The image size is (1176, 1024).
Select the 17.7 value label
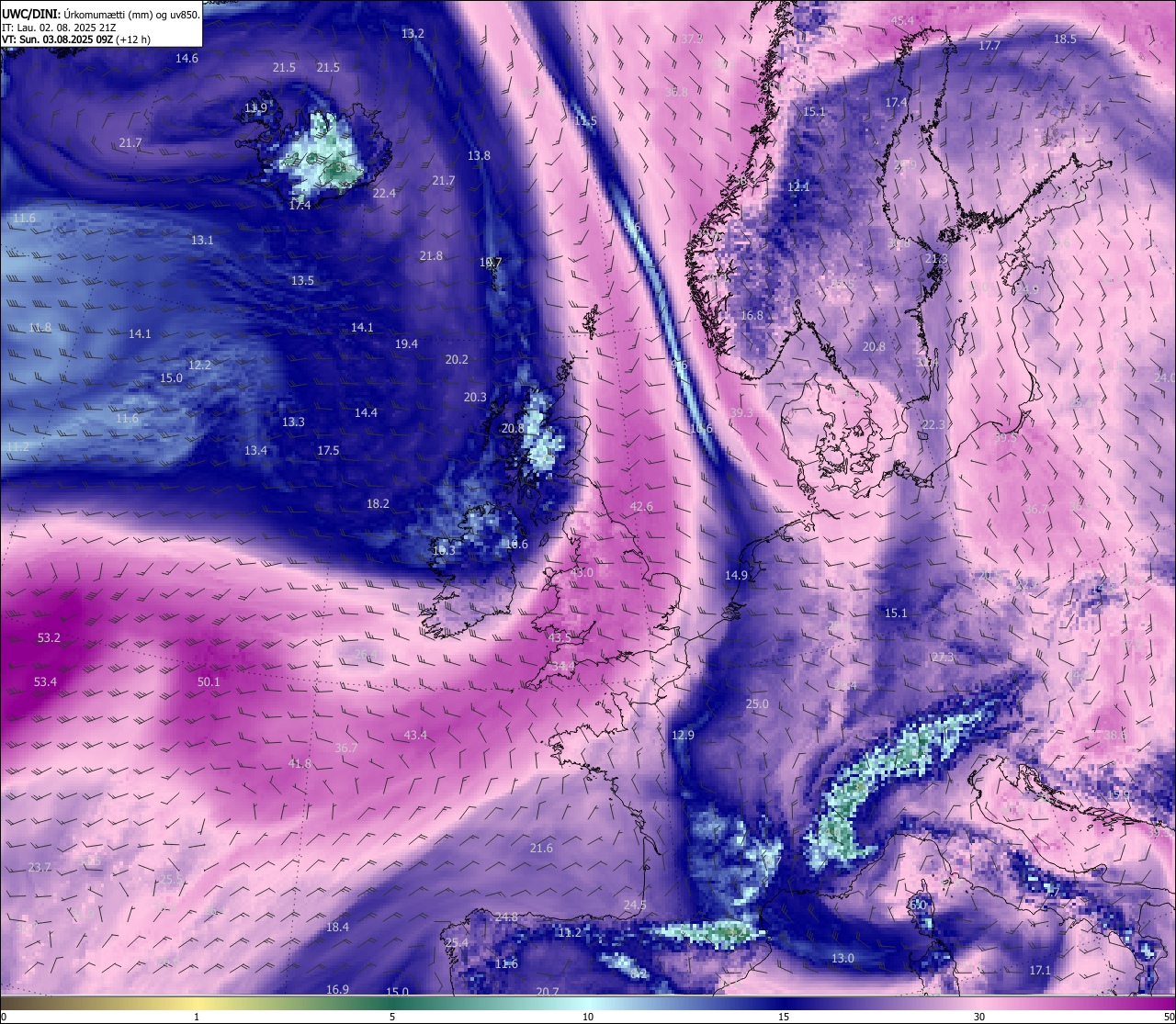point(989,45)
